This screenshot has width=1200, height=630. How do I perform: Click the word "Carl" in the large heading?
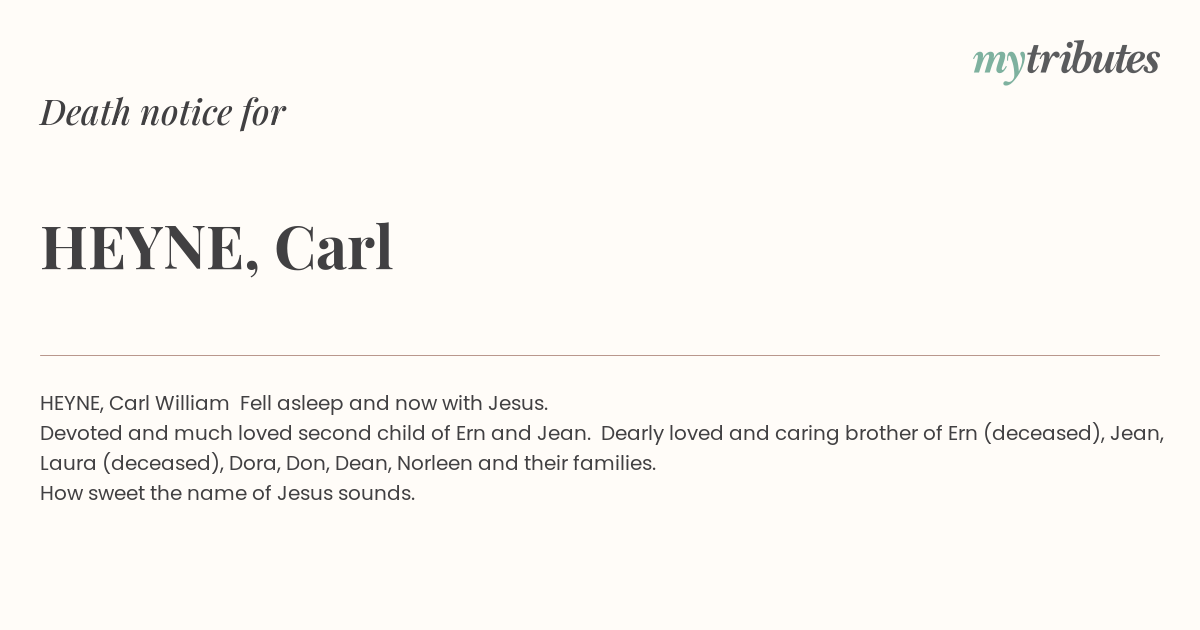click(x=334, y=247)
